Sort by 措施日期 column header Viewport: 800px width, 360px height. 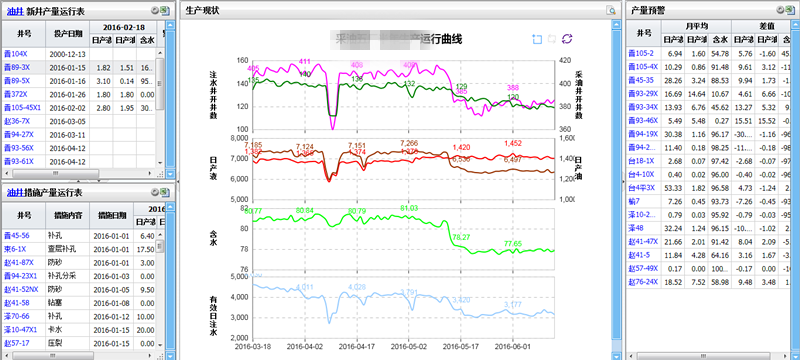pyautogui.click(x=112, y=216)
